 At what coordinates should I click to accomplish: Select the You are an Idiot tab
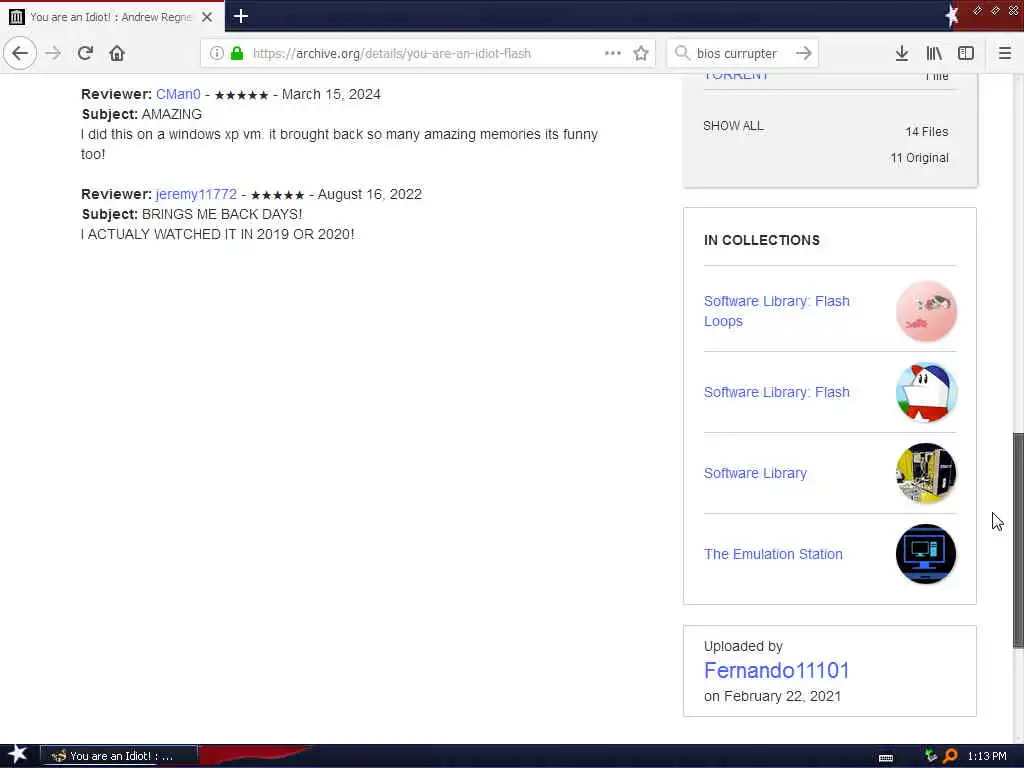[x=112, y=16]
